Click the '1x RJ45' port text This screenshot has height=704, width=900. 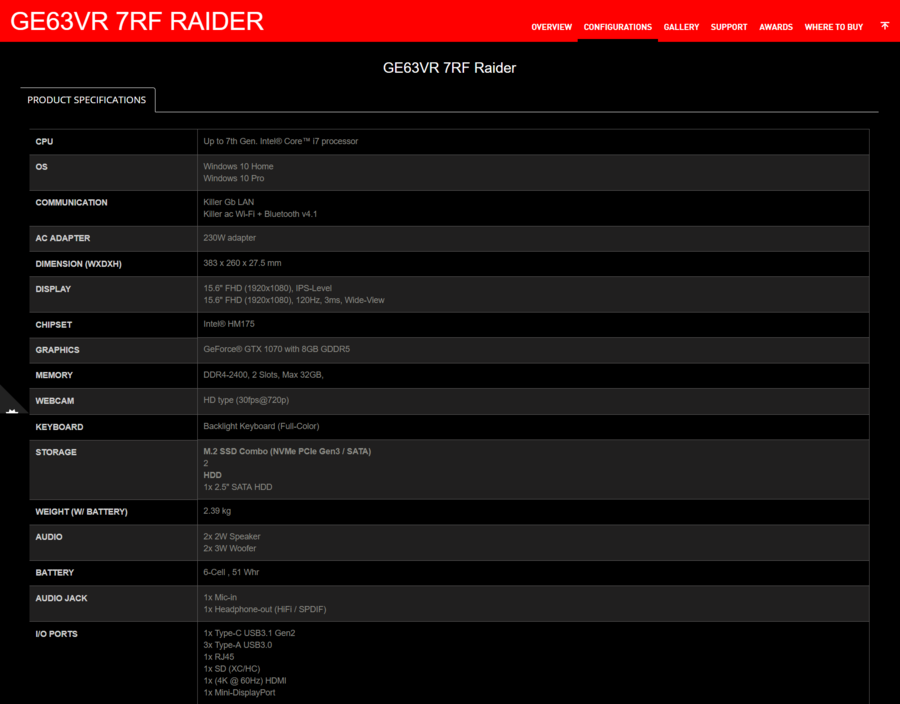[219, 657]
